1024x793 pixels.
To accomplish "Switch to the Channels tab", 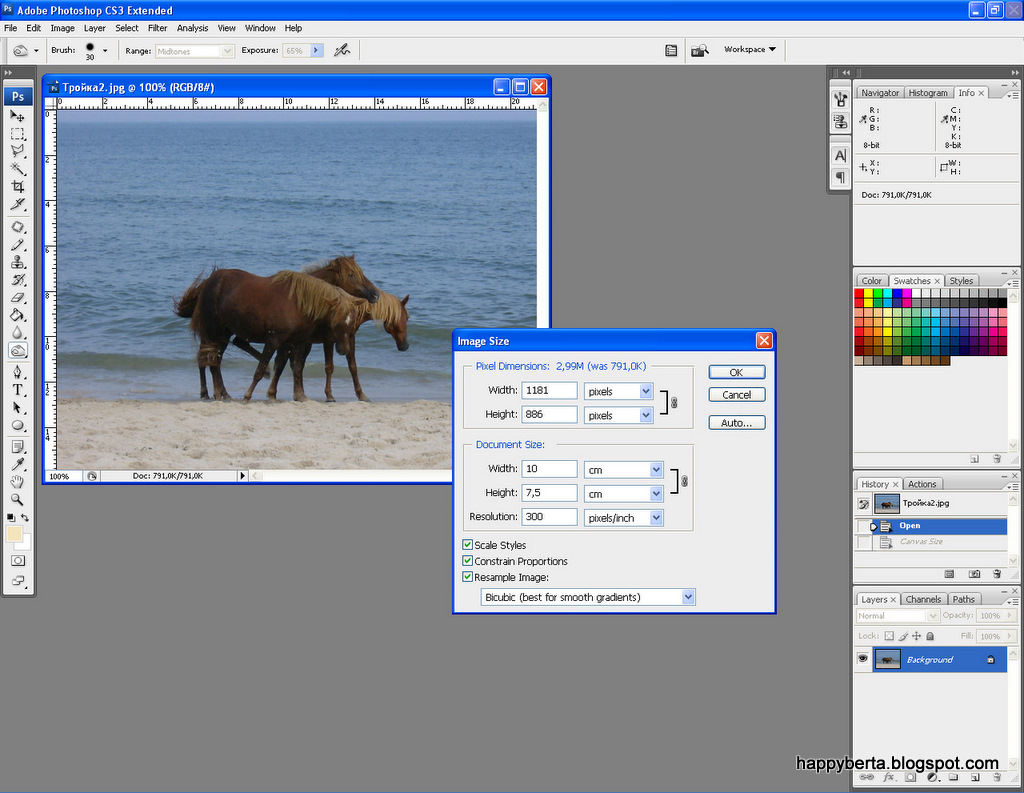I will point(923,599).
